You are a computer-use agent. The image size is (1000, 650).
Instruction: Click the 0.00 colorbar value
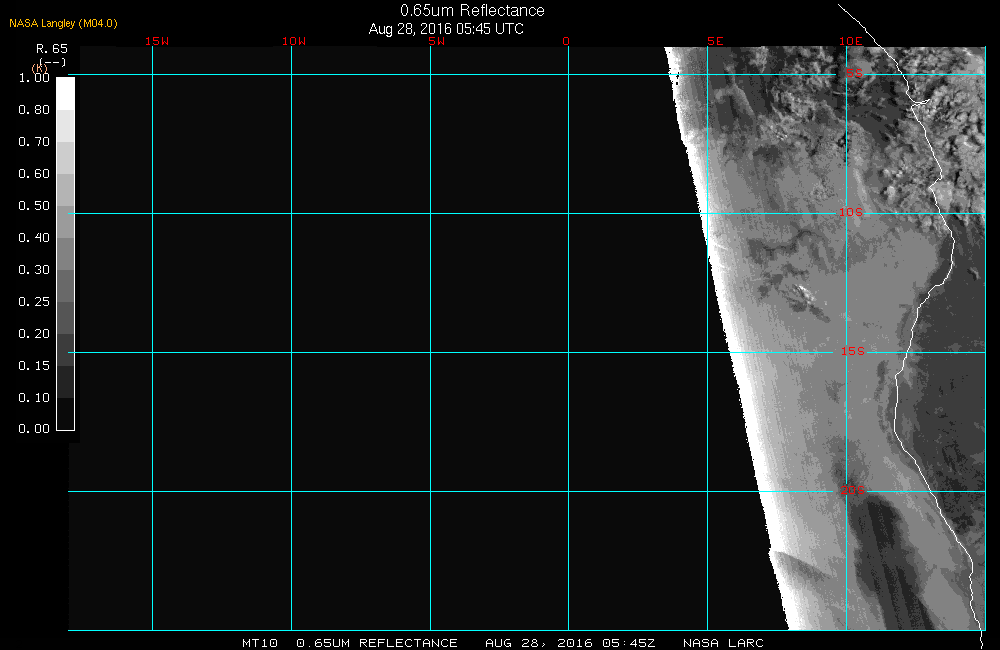click(x=34, y=429)
